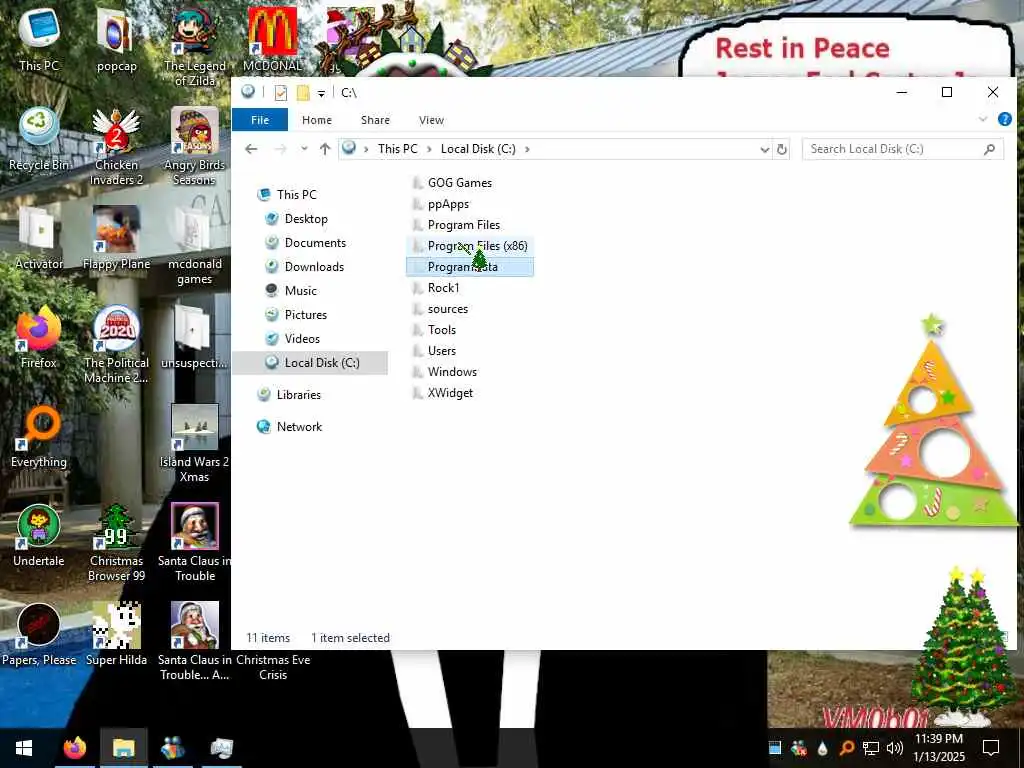
Task: Launch Angry Birds Seasons
Action: tap(194, 146)
